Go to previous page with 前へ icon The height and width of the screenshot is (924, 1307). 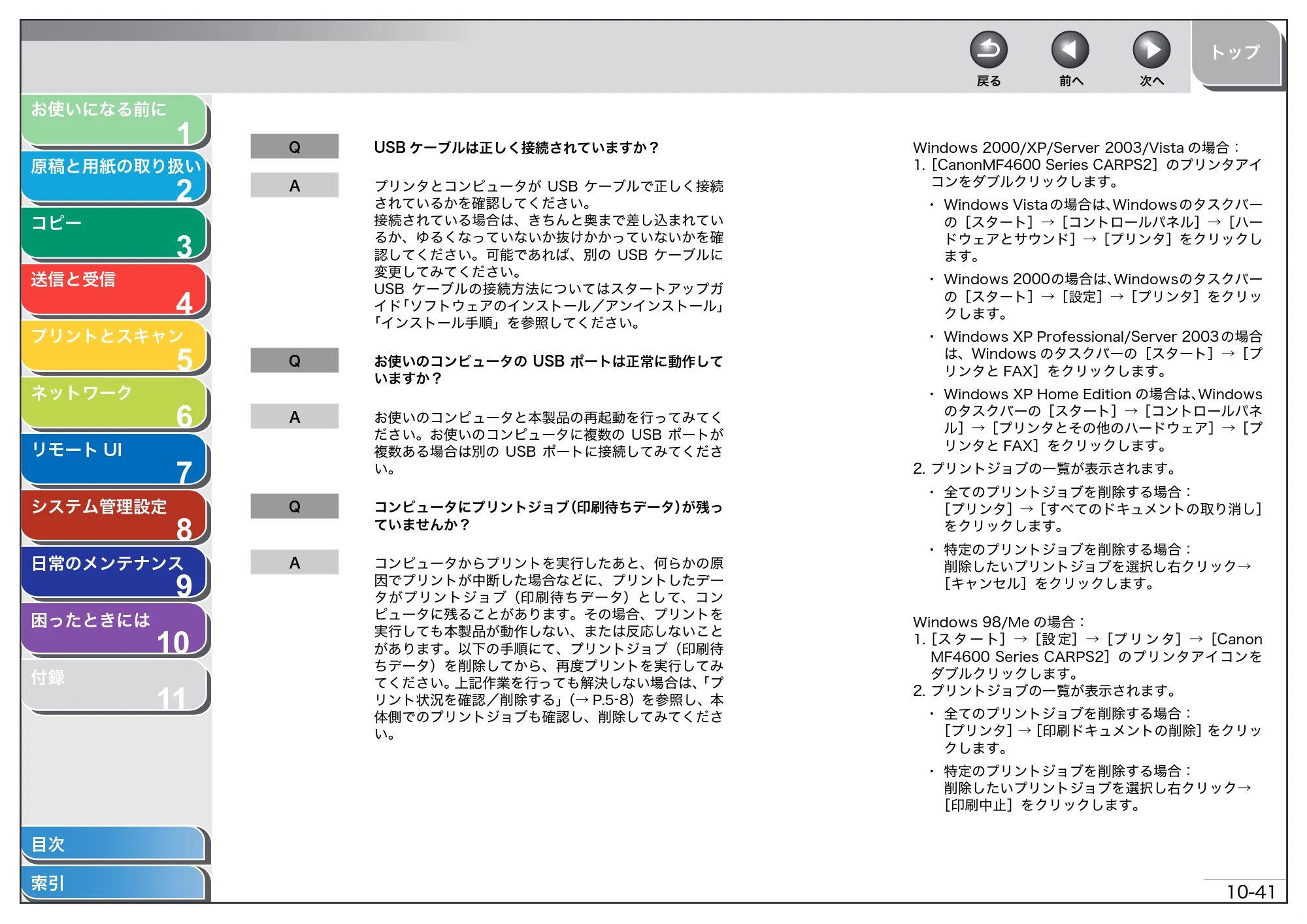[1070, 50]
